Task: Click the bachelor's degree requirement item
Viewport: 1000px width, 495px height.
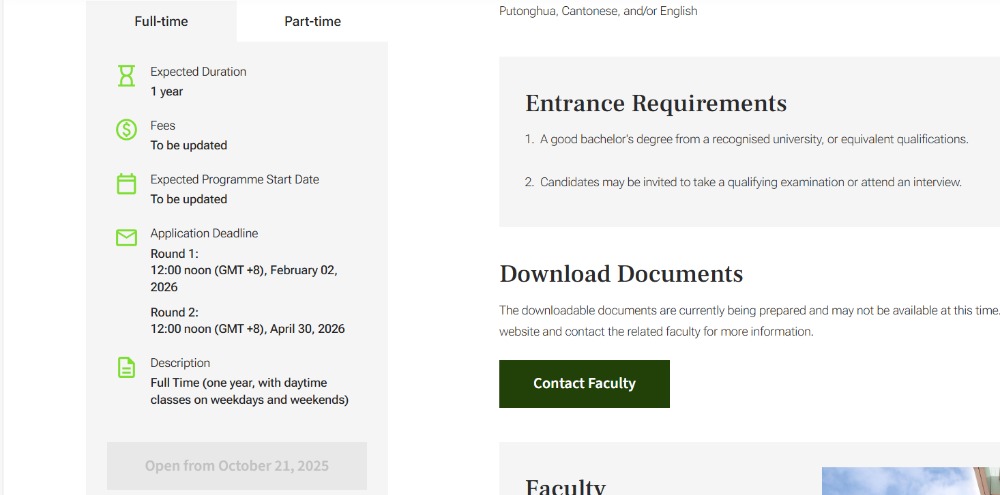Action: (753, 139)
